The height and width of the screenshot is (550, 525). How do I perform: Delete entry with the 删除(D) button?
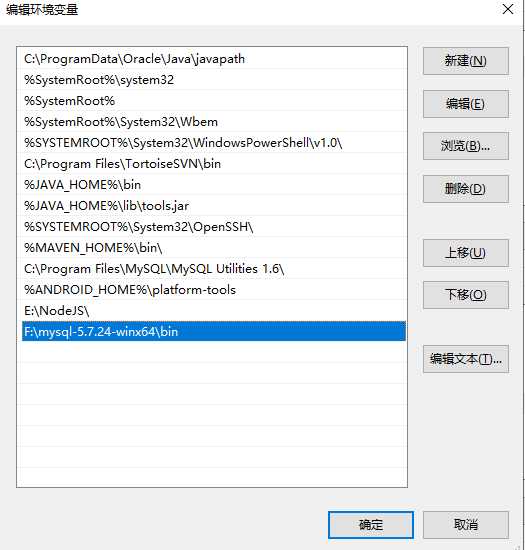coord(465,189)
